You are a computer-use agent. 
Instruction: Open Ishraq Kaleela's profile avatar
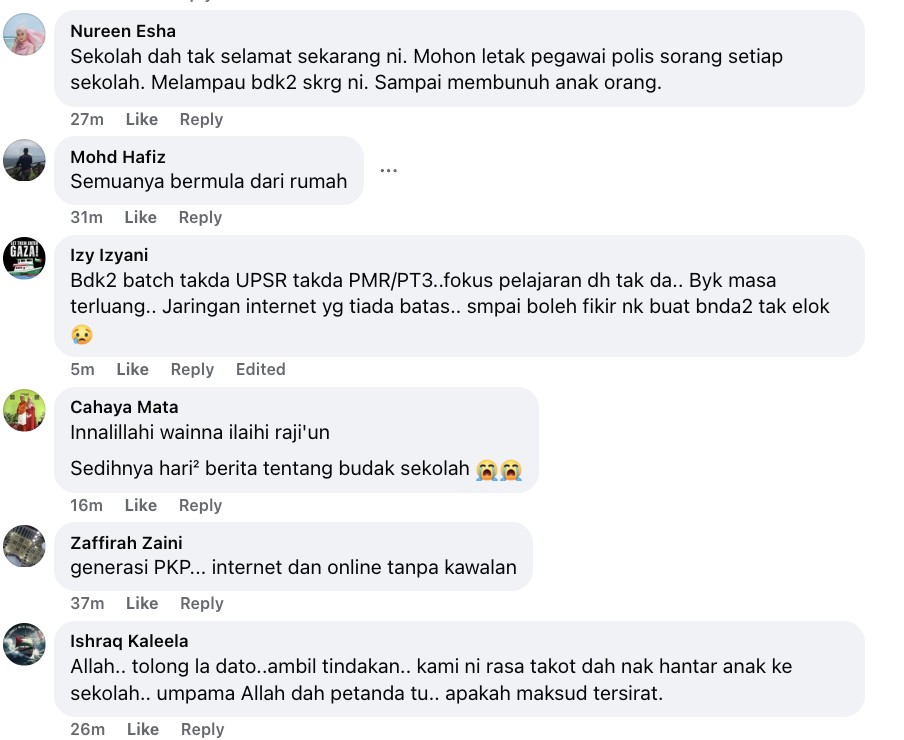tap(25, 644)
